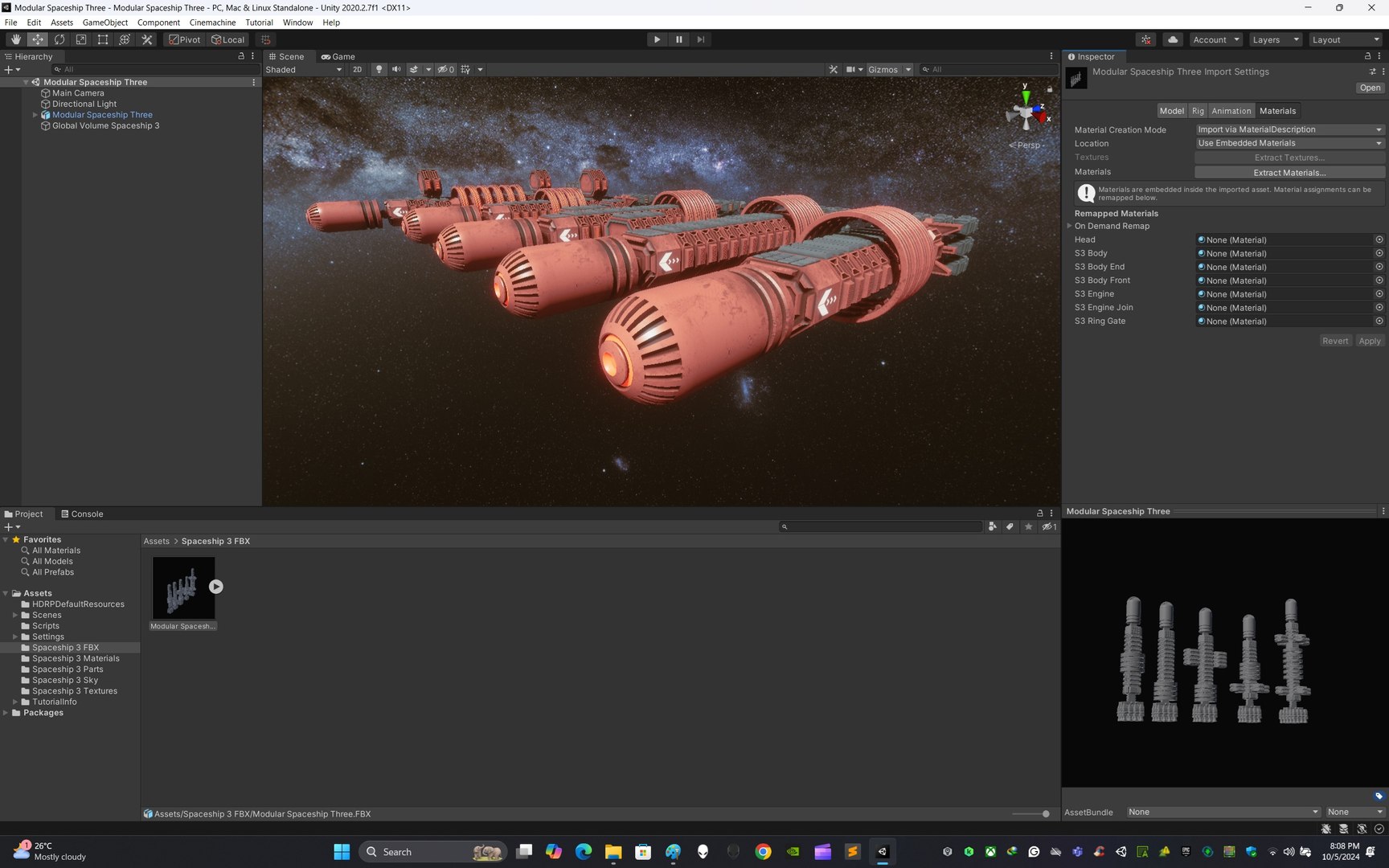Click the Step frame button
The width and height of the screenshot is (1389, 868).
[x=700, y=39]
